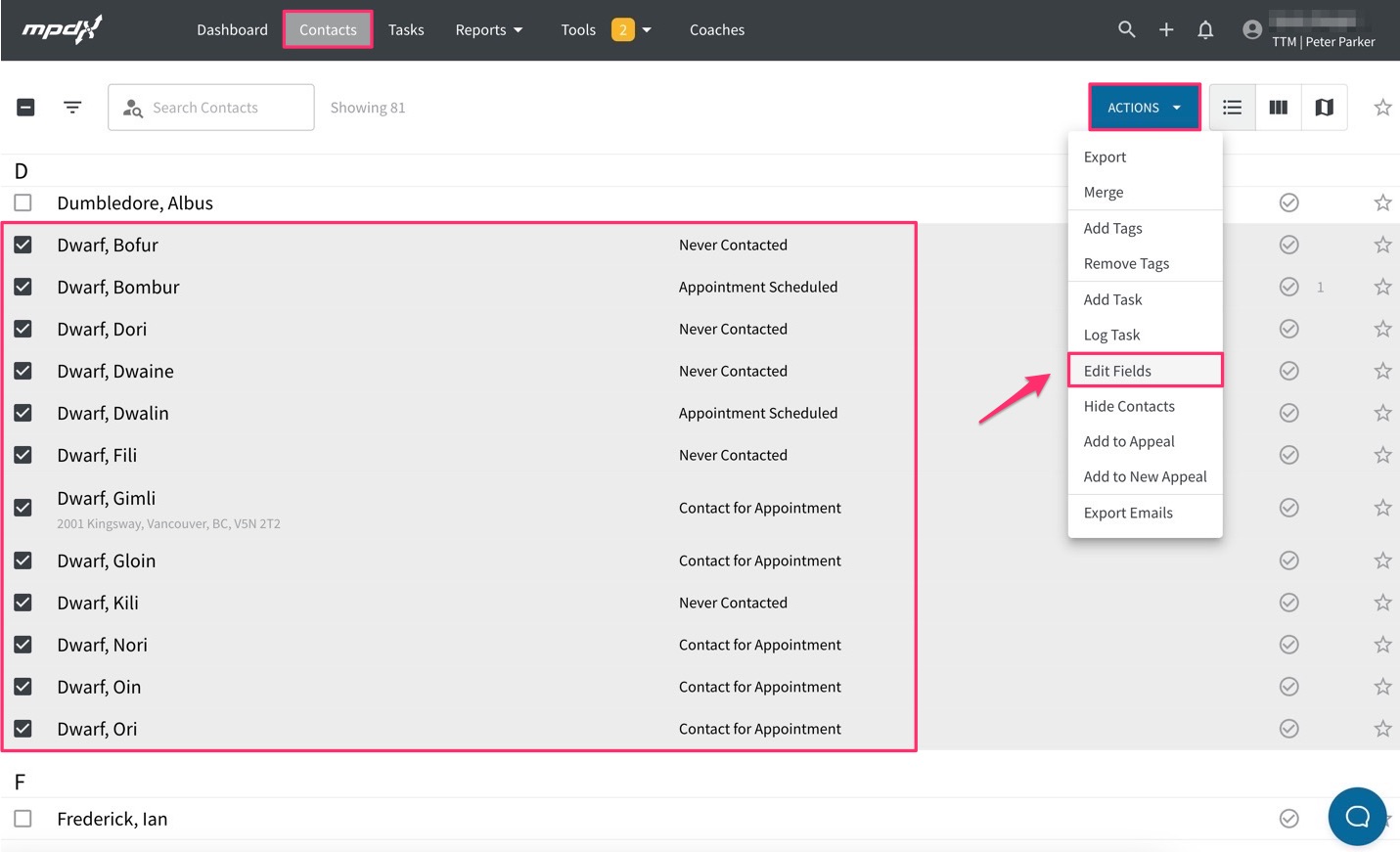Star Dwarf, Fili contact
Screen dimensions: 1400x852
point(1382,455)
